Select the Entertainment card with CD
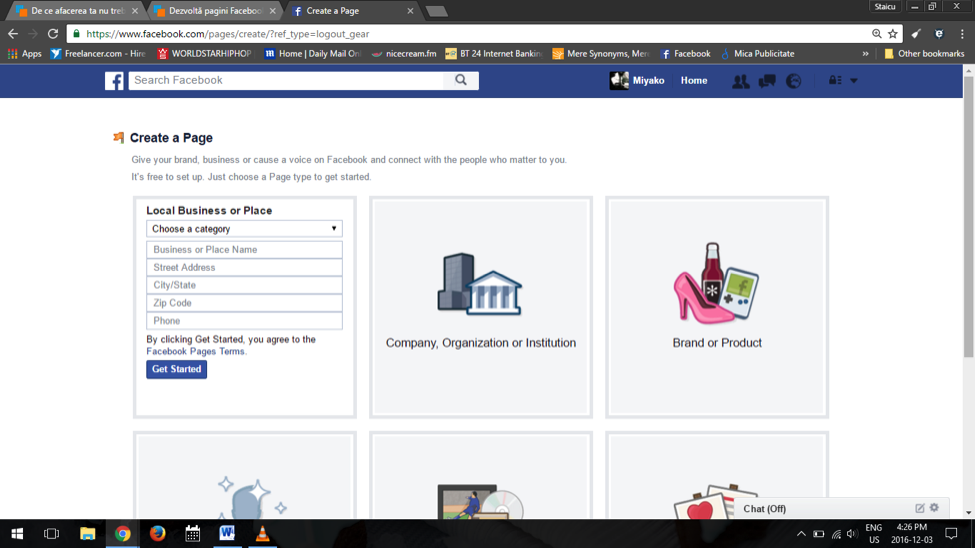 (x=481, y=476)
